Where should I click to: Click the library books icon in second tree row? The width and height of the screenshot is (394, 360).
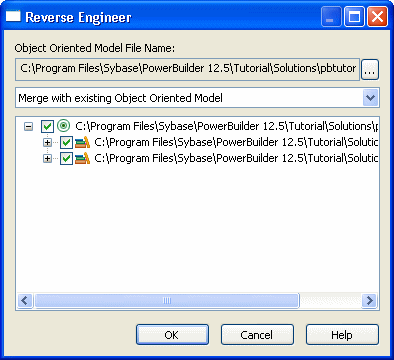pyautogui.click(x=82, y=142)
